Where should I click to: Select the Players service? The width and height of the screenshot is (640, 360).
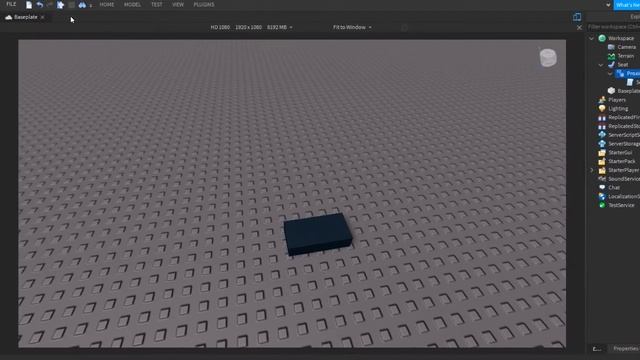coord(617,100)
